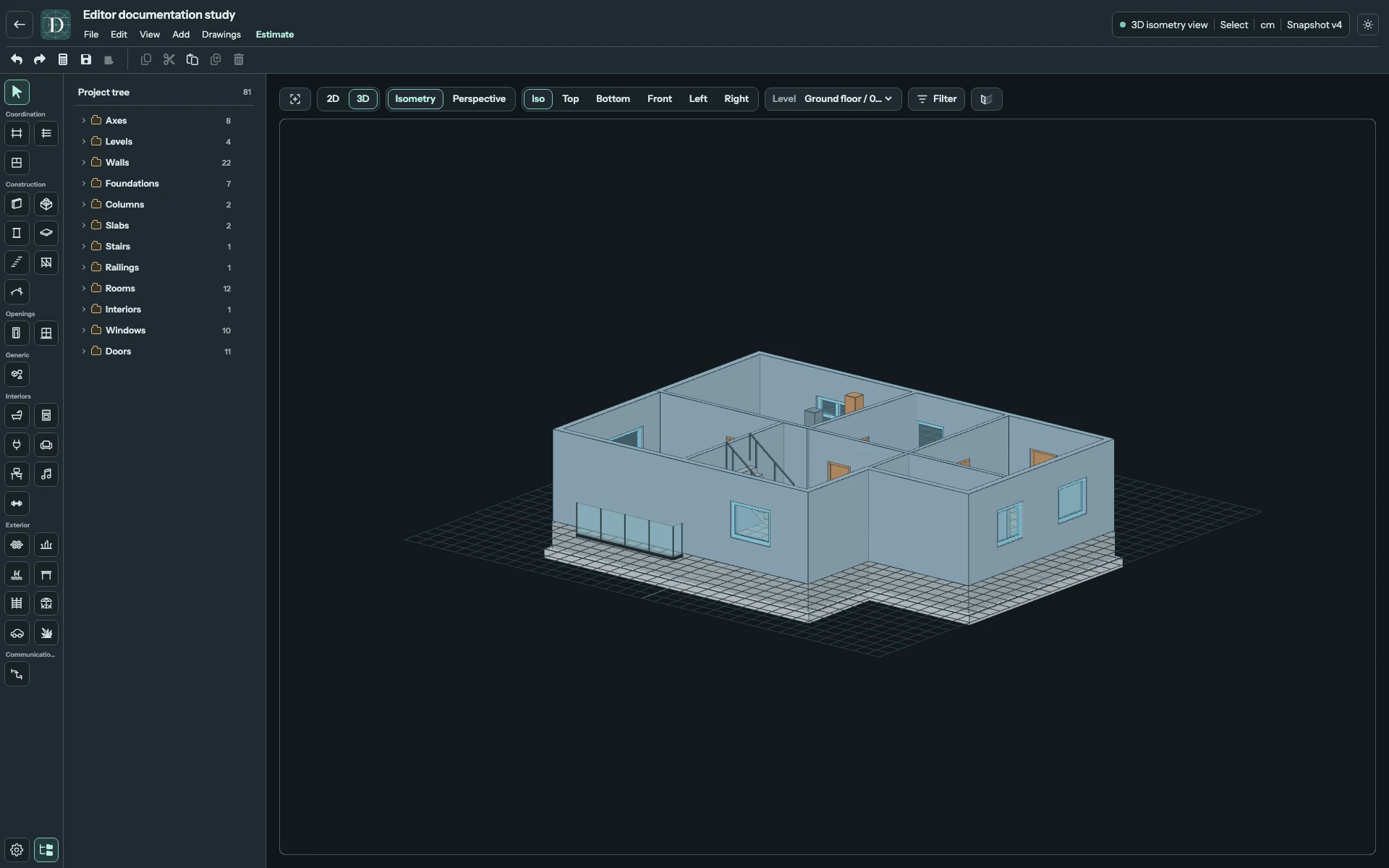Expand the Windows folder

(83, 331)
